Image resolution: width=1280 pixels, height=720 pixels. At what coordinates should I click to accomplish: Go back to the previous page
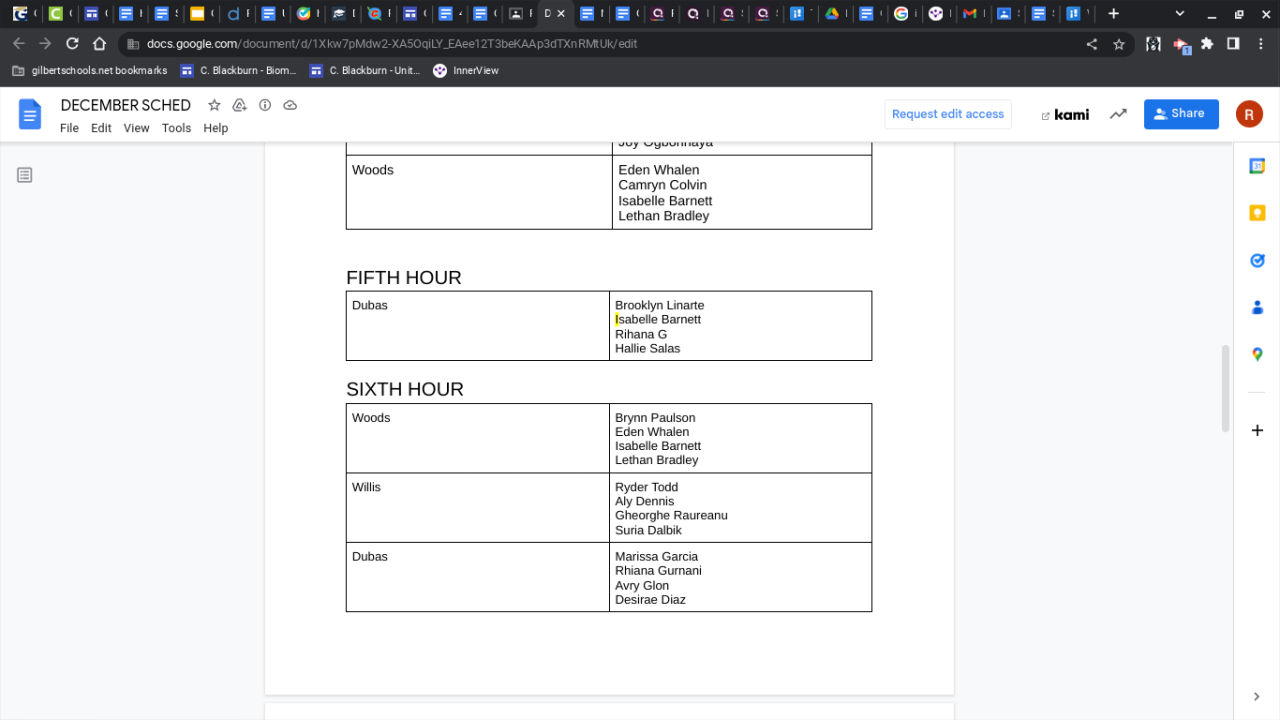(18, 44)
